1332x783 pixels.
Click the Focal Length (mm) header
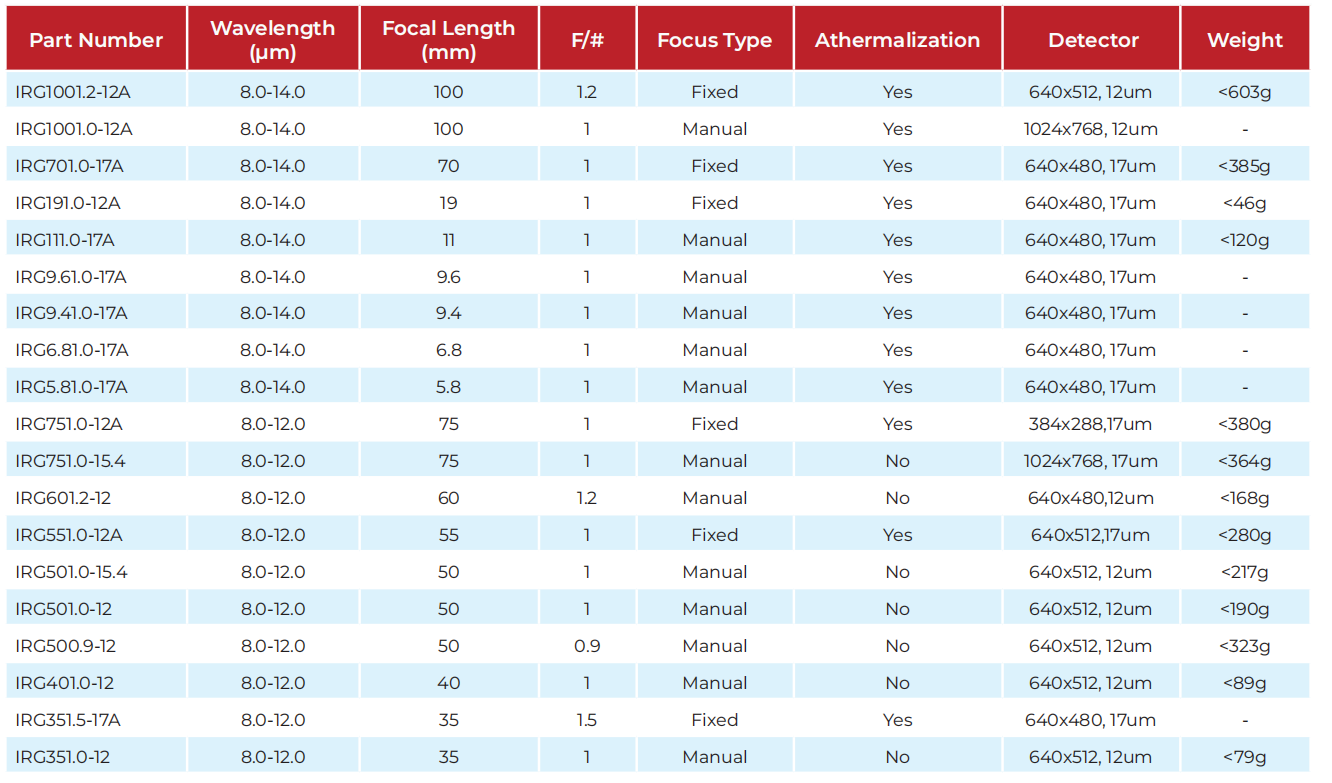coord(449,40)
